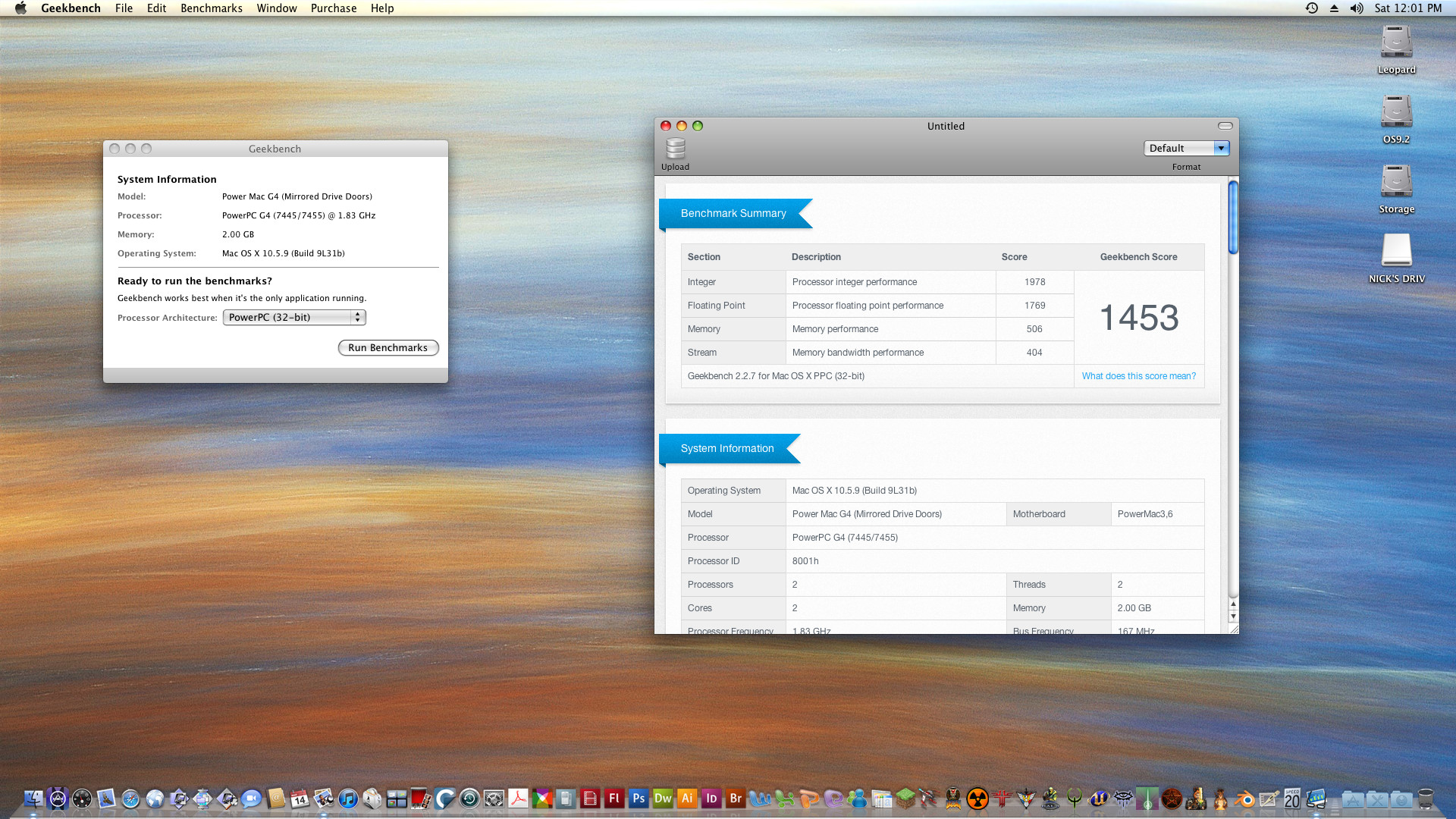Click the volume icon in menu bar
This screenshot has width=1456, height=819.
point(1357,8)
